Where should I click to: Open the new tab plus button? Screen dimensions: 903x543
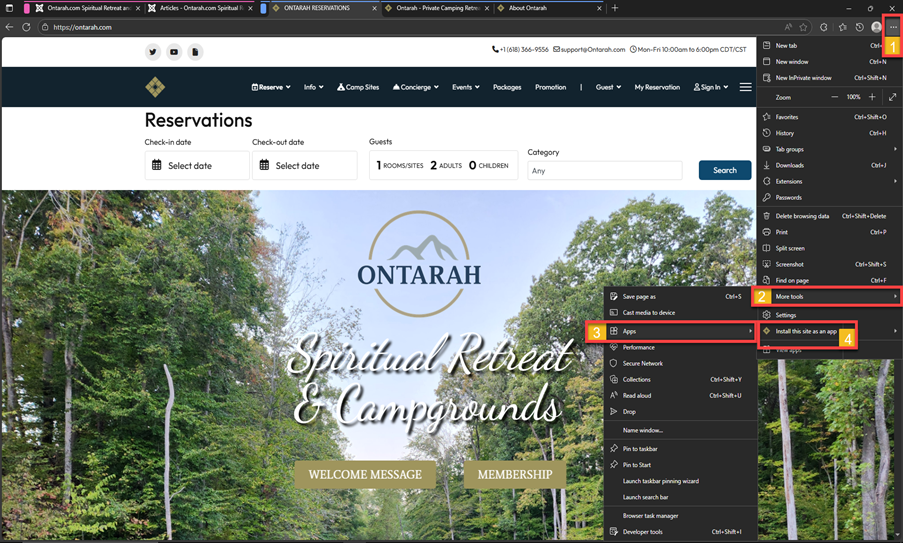[x=614, y=8]
